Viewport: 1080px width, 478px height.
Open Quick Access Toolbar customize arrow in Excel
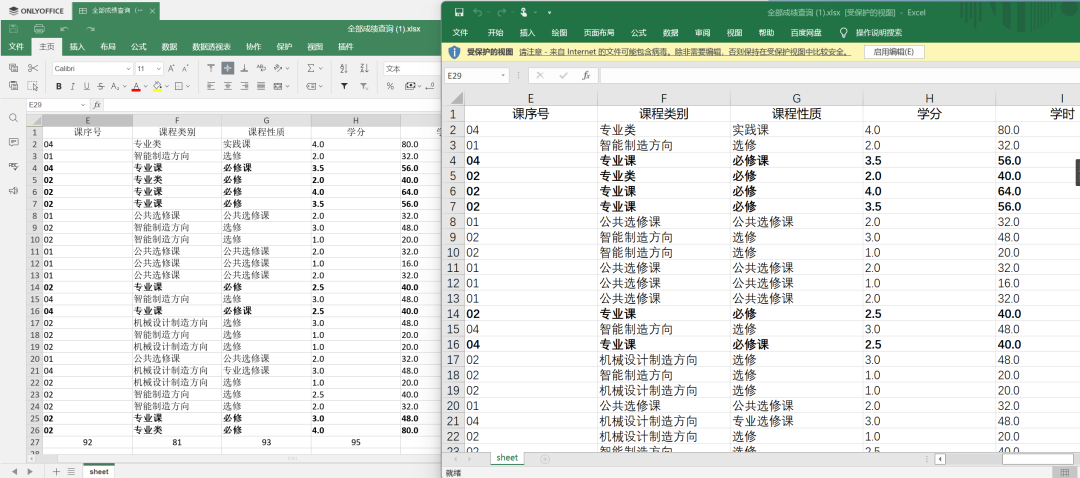tap(549, 12)
